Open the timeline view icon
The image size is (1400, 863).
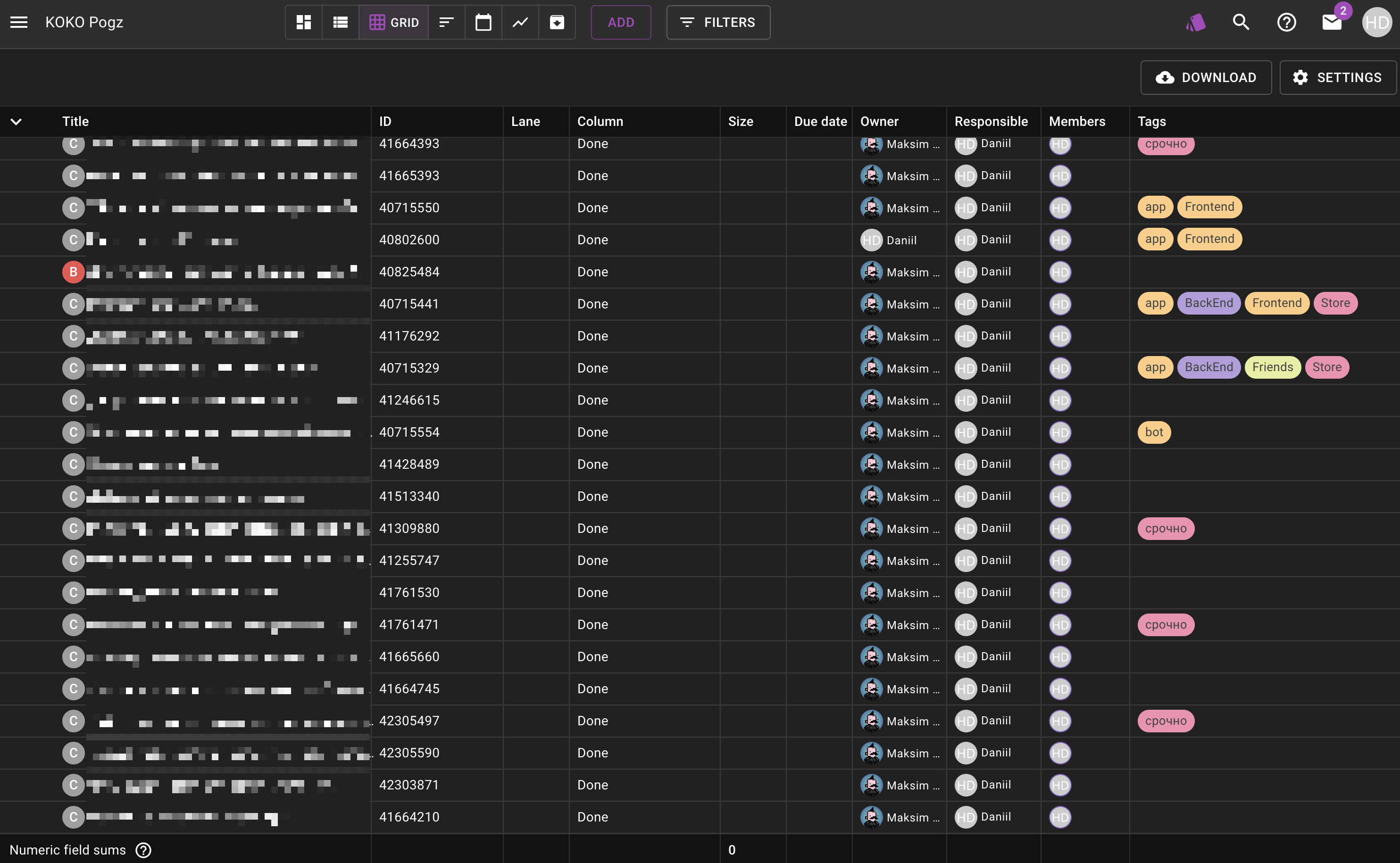tap(446, 22)
